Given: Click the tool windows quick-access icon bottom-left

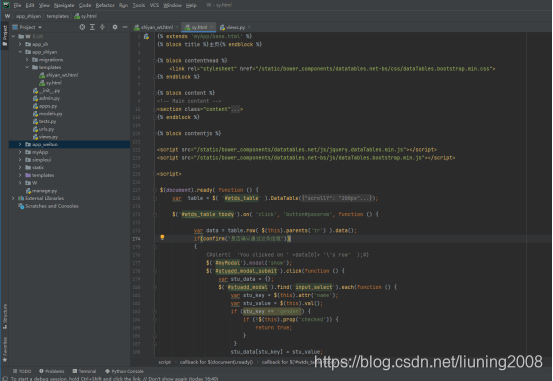Looking at the screenshot, I should tap(5, 379).
